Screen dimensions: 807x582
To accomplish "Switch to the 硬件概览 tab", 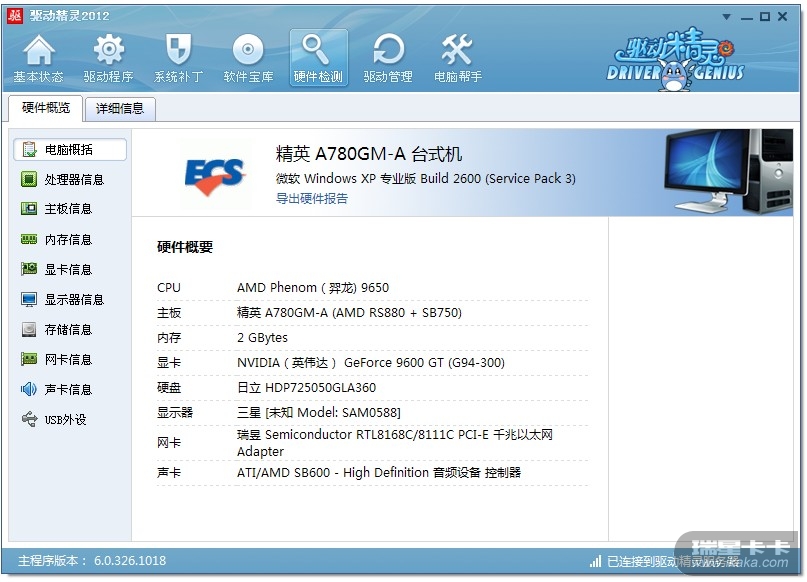I will pos(46,108).
